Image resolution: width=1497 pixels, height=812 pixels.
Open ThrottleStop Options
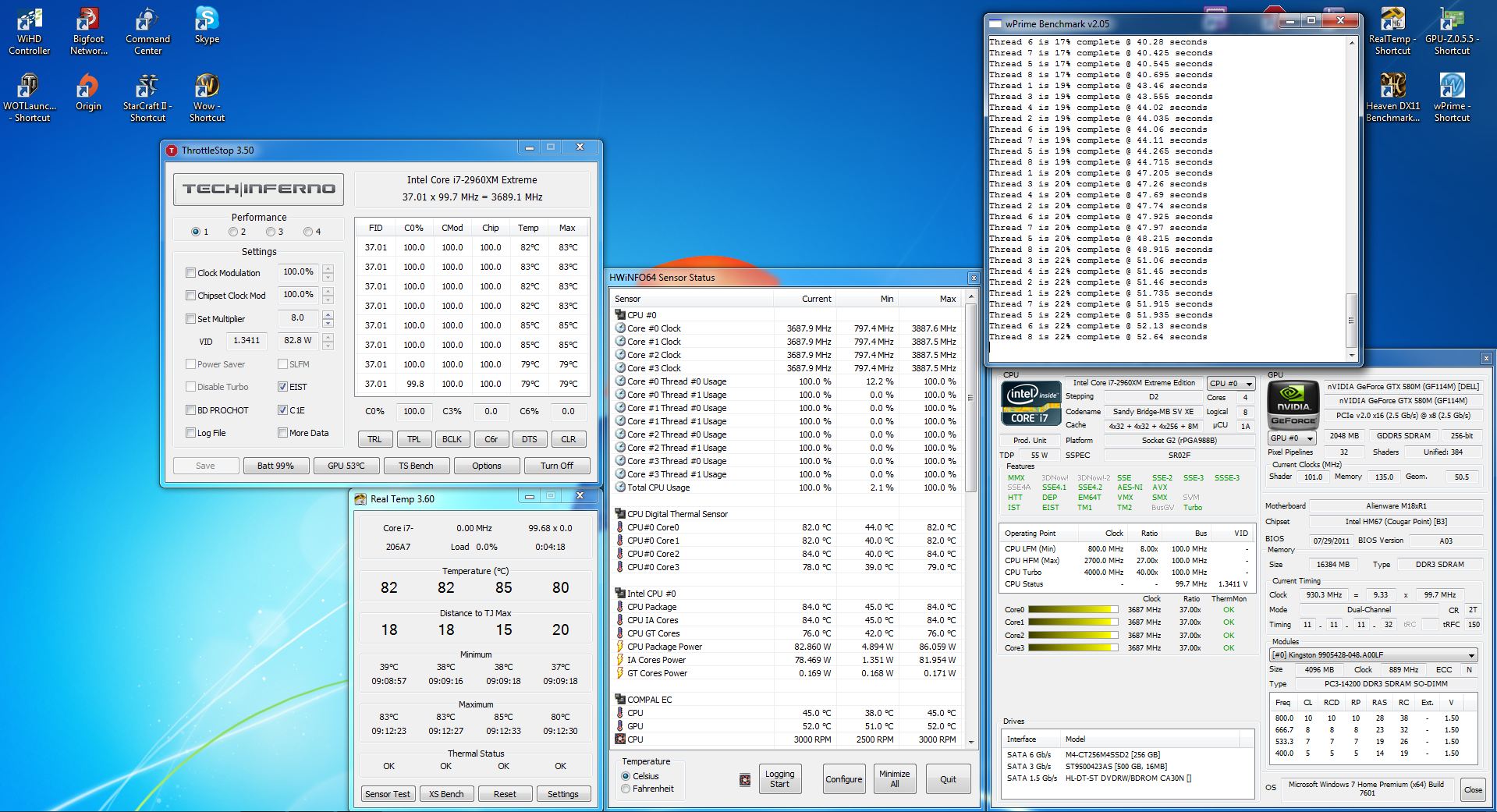click(x=487, y=466)
